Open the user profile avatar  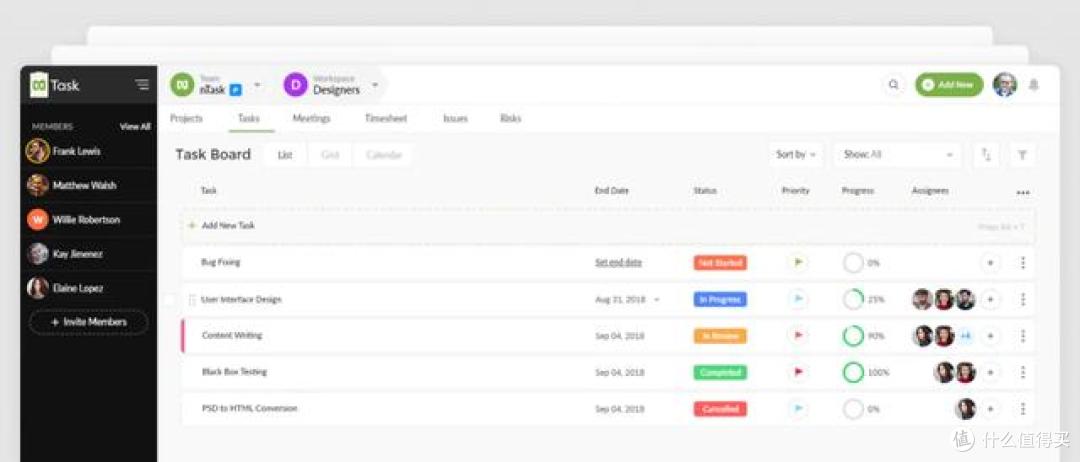tap(1004, 85)
